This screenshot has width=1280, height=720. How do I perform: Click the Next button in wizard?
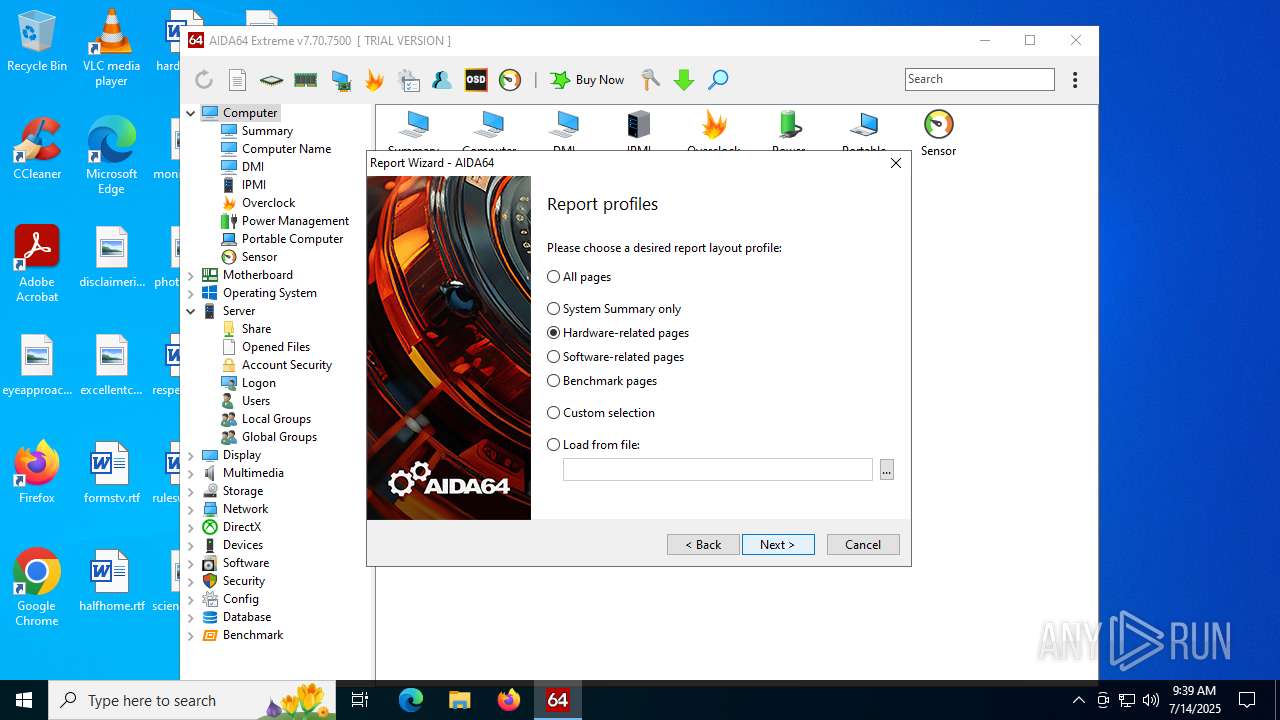tap(778, 545)
